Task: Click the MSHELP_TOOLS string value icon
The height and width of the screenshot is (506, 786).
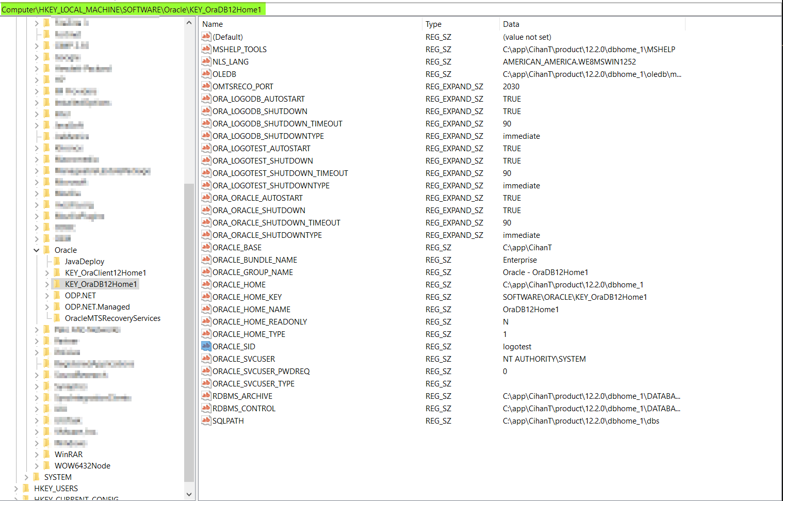Action: tap(206, 49)
